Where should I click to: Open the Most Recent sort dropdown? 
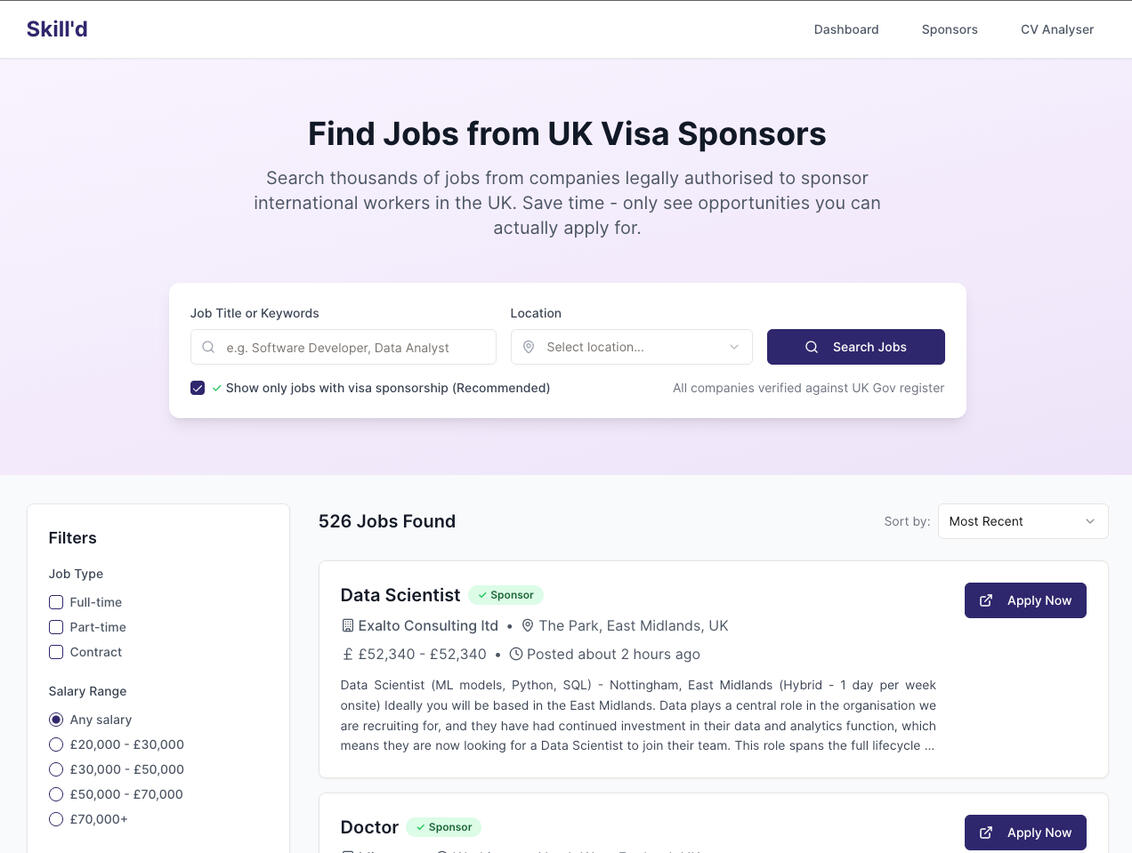pos(1022,521)
